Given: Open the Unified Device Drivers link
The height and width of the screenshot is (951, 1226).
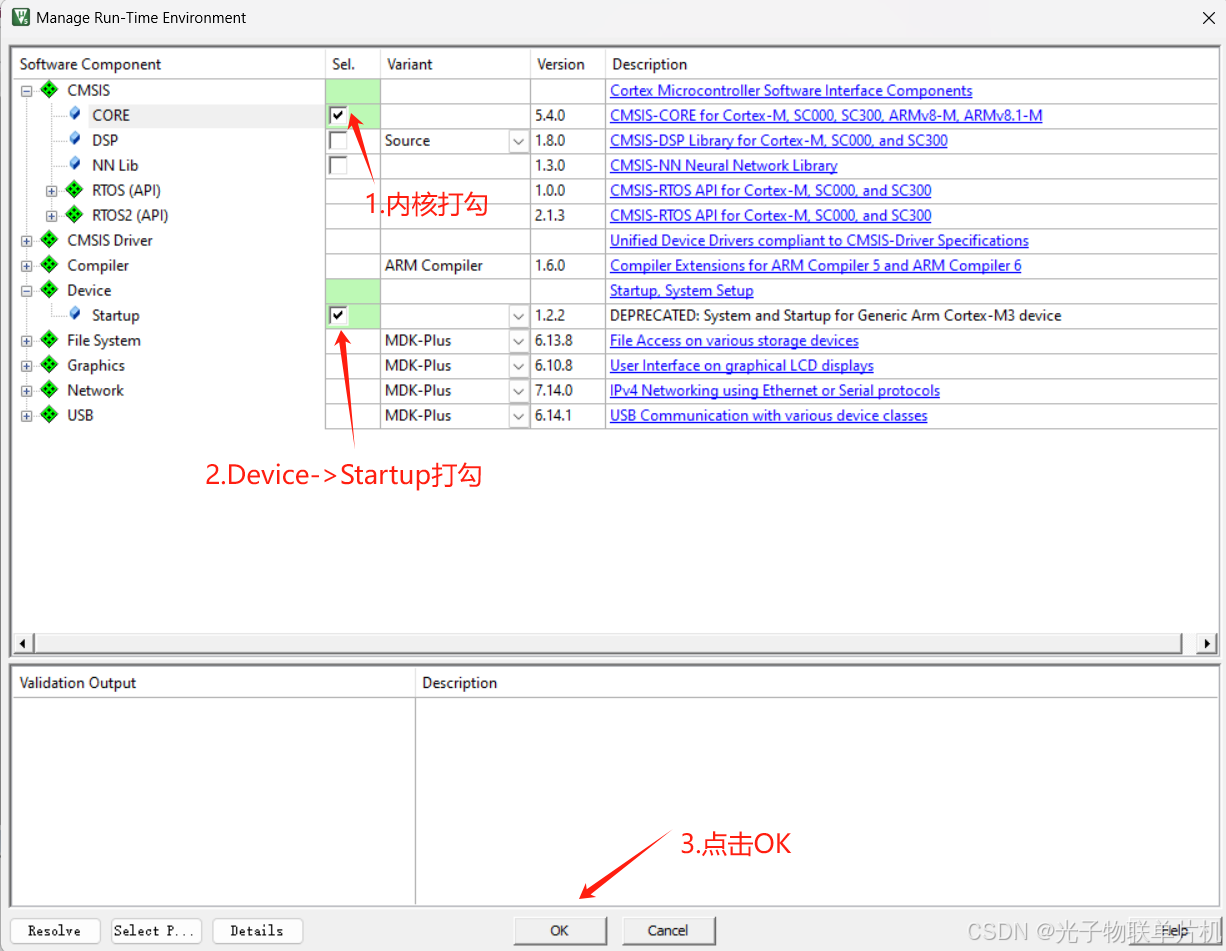Looking at the screenshot, I should pyautogui.click(x=819, y=241).
